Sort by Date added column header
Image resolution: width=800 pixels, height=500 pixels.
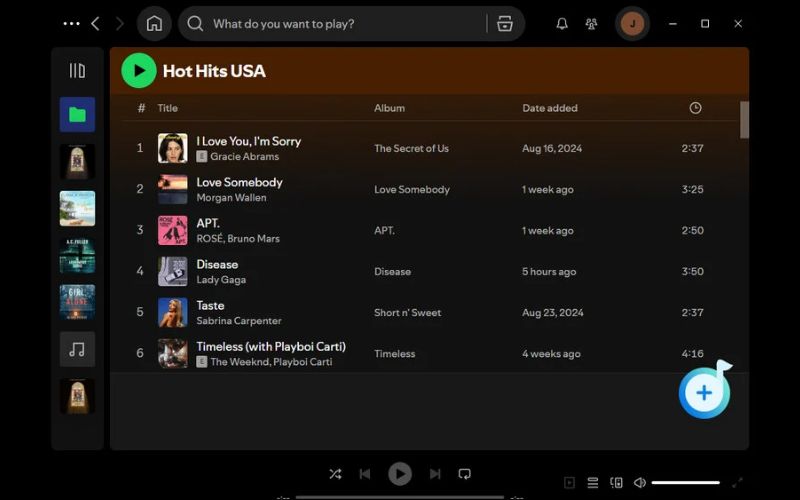tap(549, 108)
